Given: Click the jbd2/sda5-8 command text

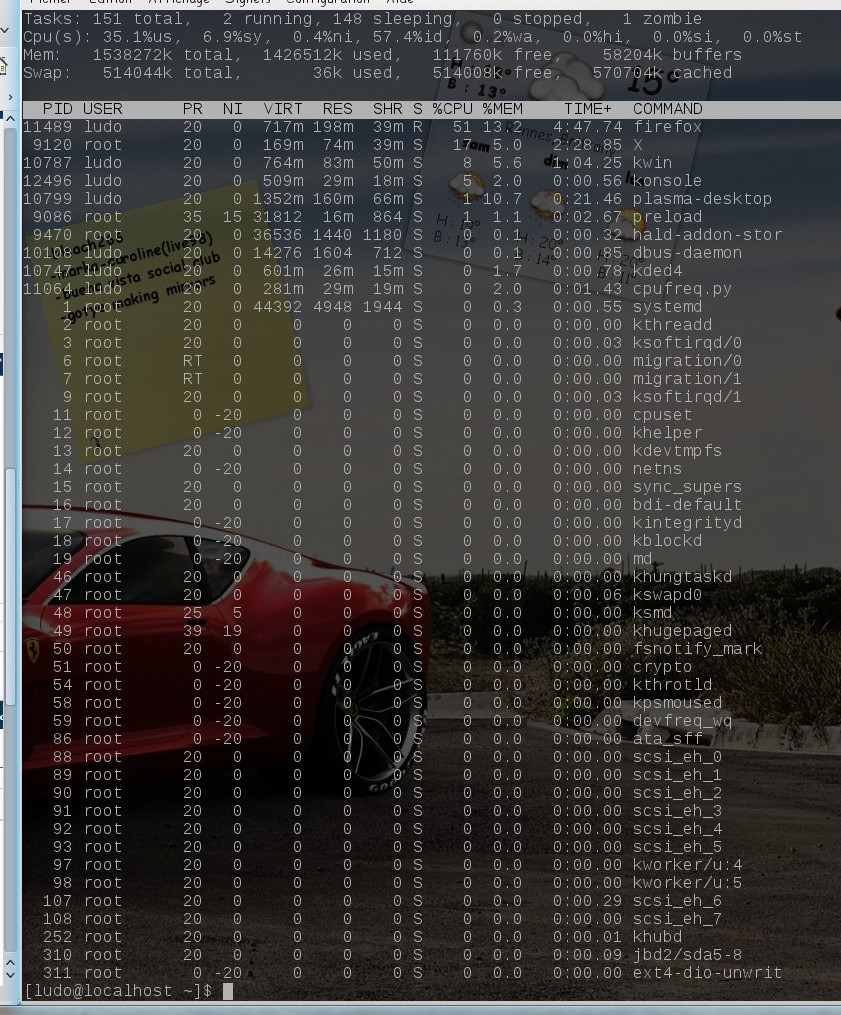Looking at the screenshot, I should (688, 955).
